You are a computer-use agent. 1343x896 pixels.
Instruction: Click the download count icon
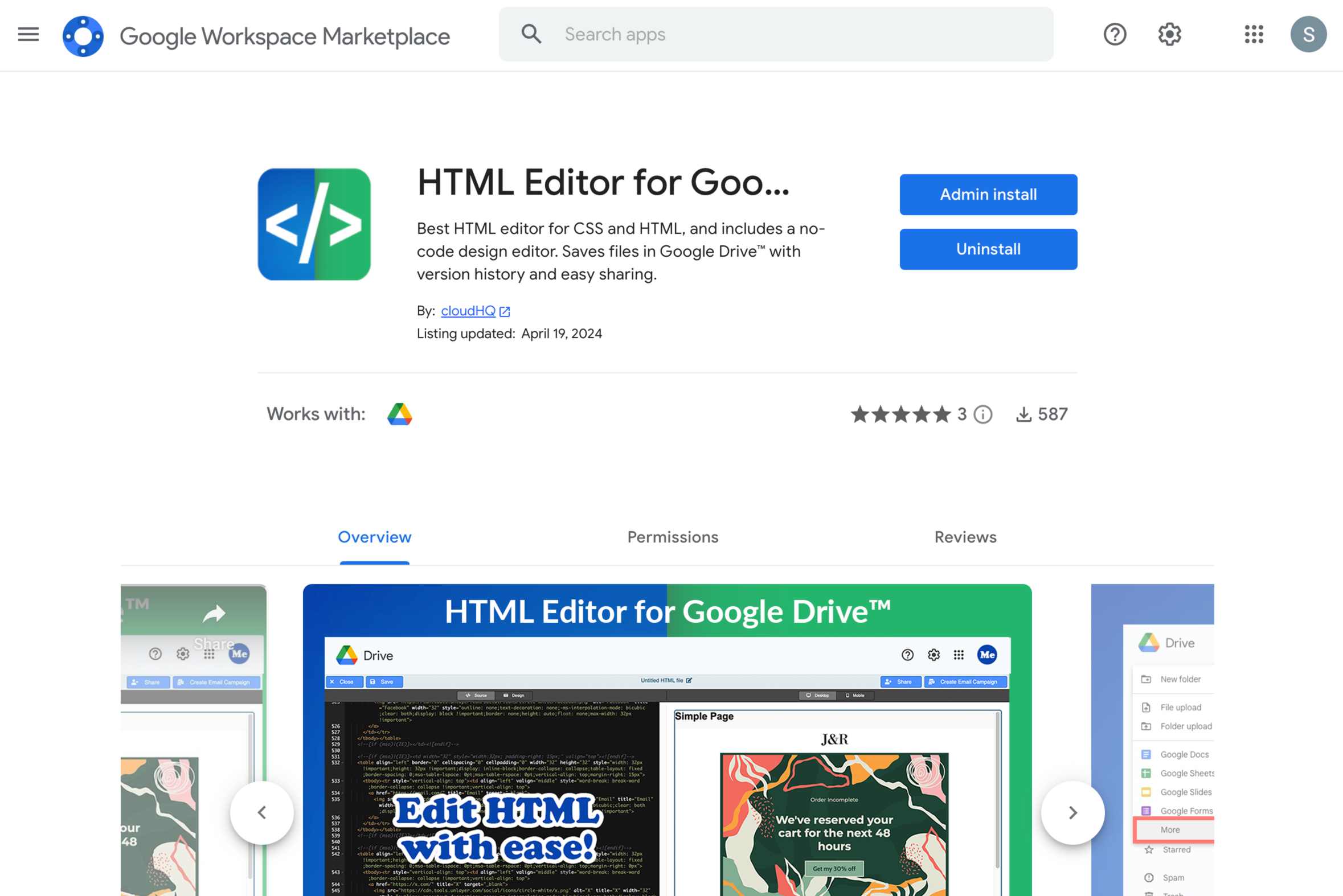click(1023, 414)
